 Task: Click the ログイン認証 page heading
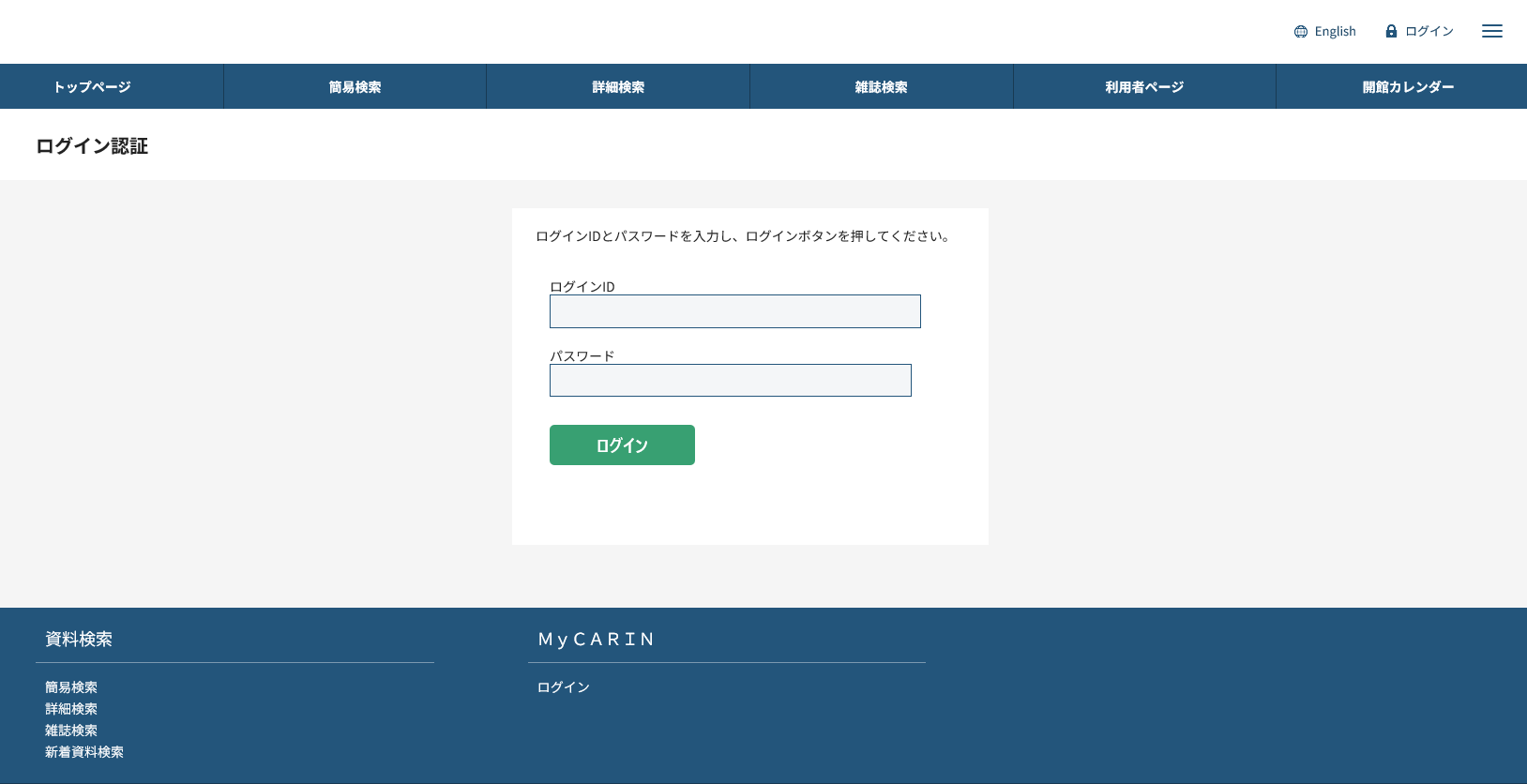click(92, 146)
